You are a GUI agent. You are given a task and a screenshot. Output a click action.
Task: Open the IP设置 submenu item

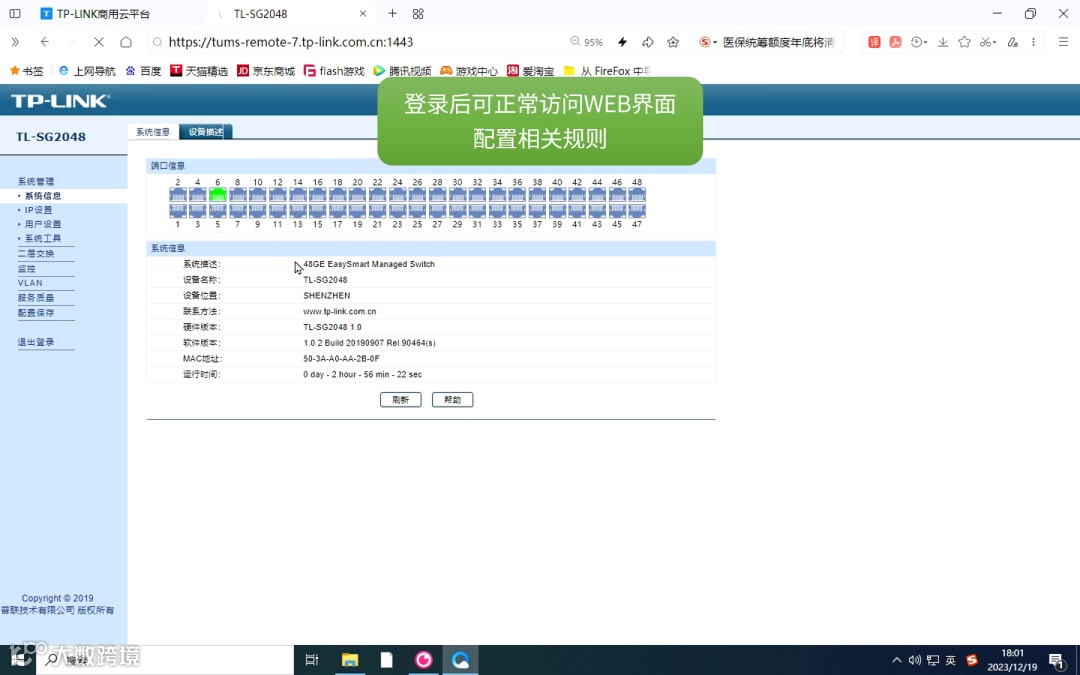click(39, 210)
